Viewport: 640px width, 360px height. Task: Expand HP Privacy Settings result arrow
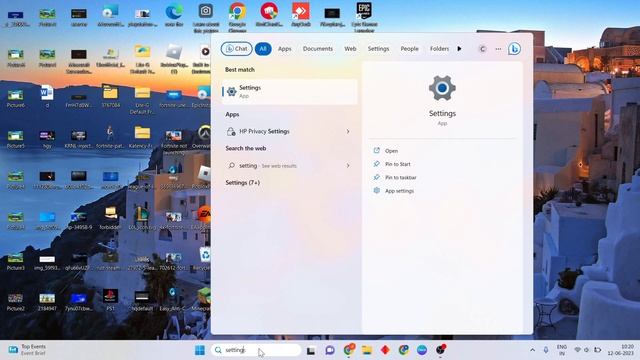(x=348, y=131)
